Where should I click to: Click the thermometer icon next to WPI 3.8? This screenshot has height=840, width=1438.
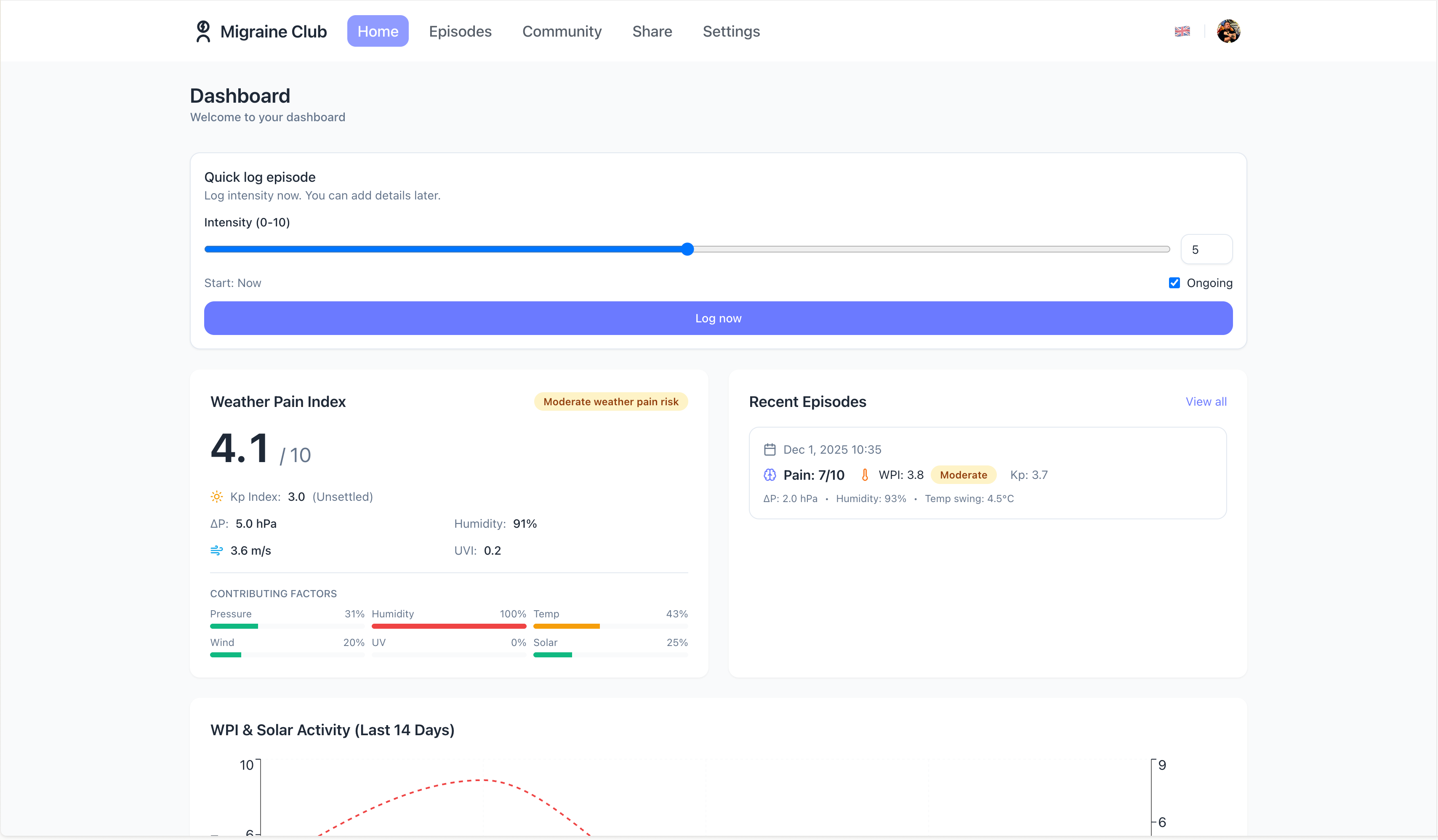click(865, 475)
